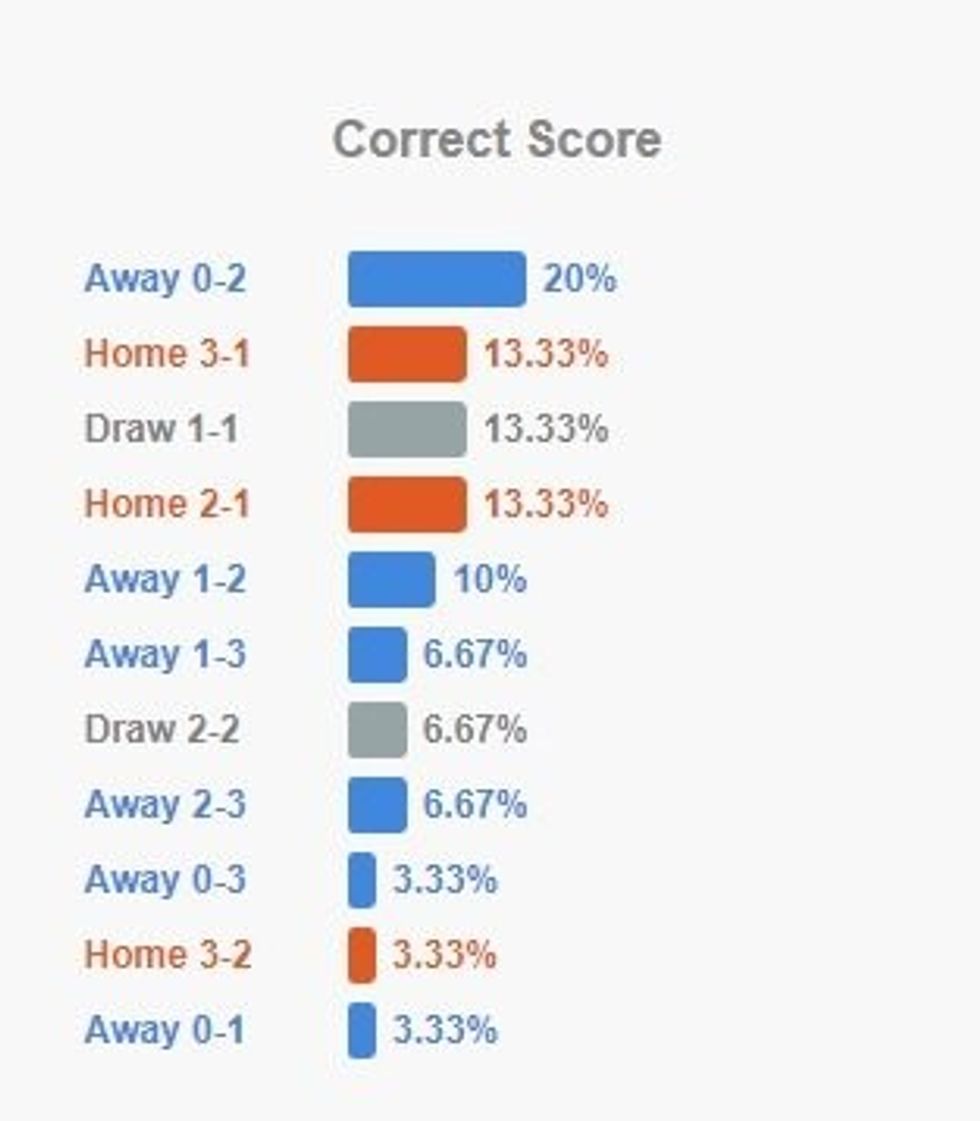Click the 20% value beside Away 0-2
Viewport: 980px width, 1121px height.
[x=580, y=279]
